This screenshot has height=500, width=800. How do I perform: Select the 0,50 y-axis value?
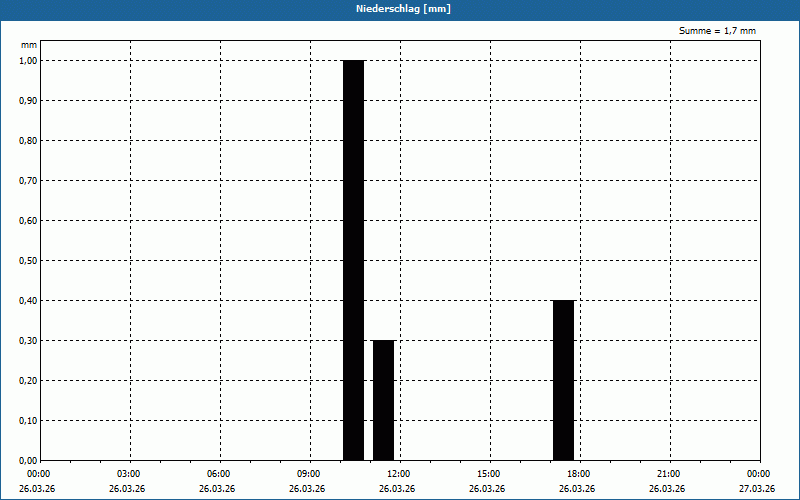[28, 261]
